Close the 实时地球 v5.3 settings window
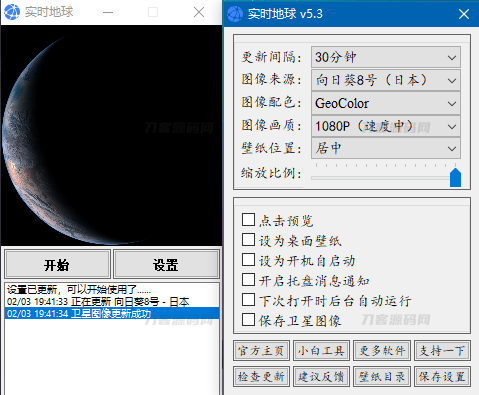Viewport: 479px width, 395px height. (x=464, y=14)
